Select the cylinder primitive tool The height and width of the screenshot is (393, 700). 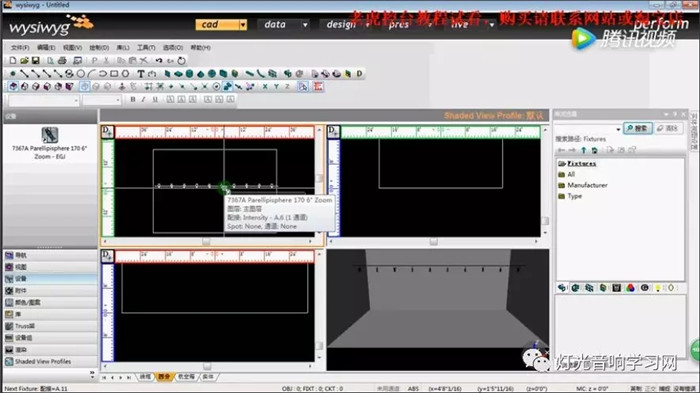point(189,74)
